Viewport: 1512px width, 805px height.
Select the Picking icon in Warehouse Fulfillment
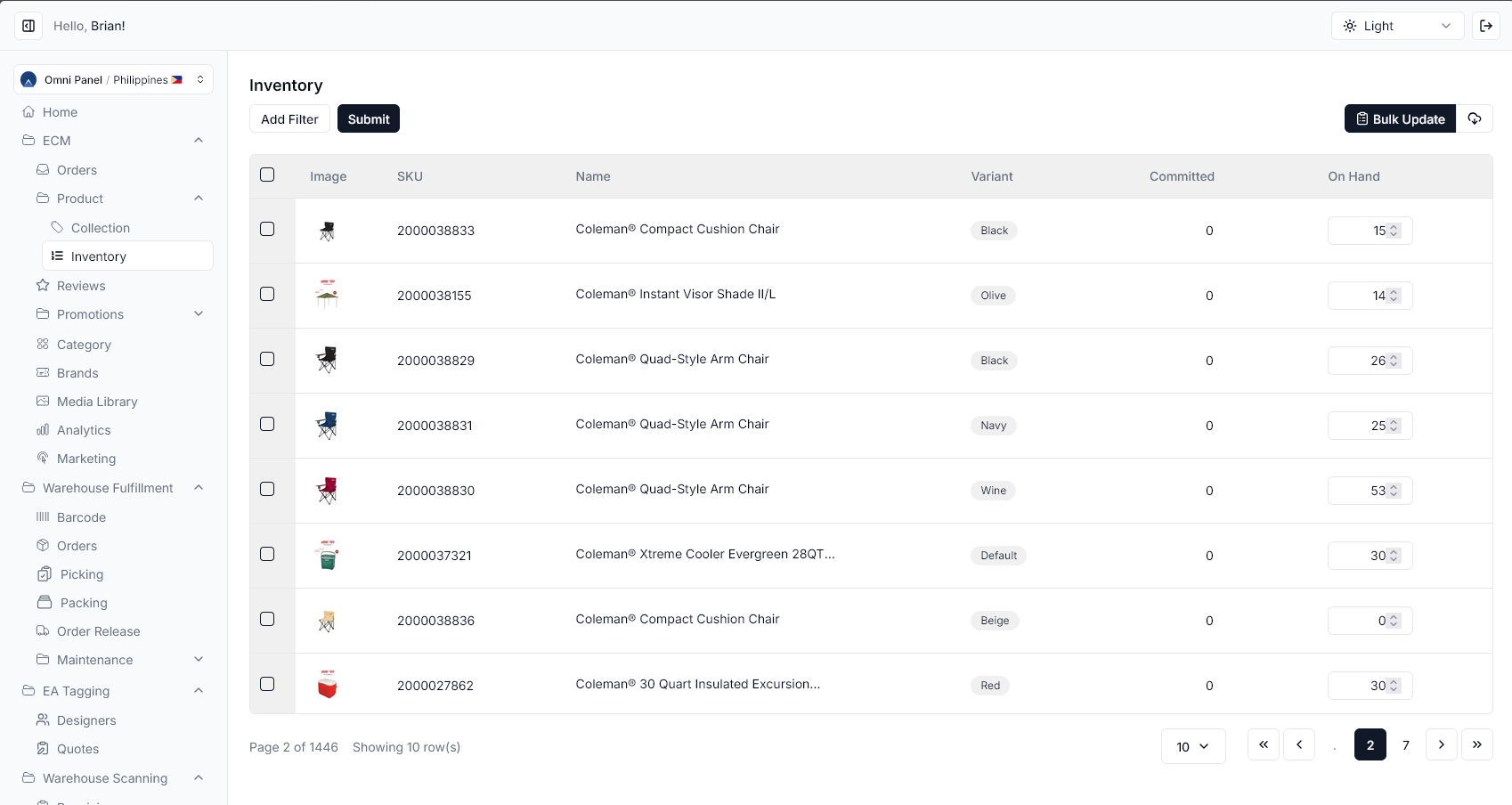coord(43,574)
